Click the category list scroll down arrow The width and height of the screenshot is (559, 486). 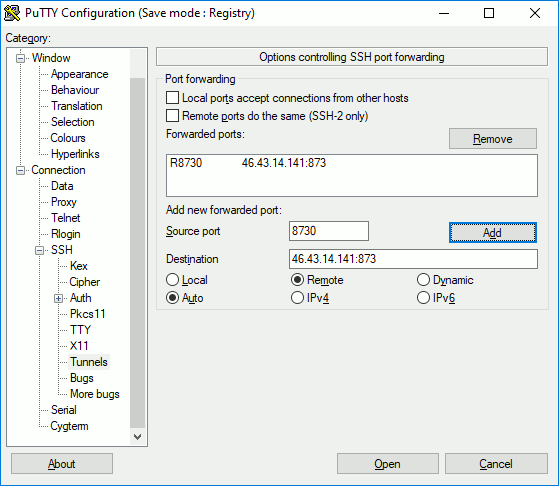coord(138,437)
